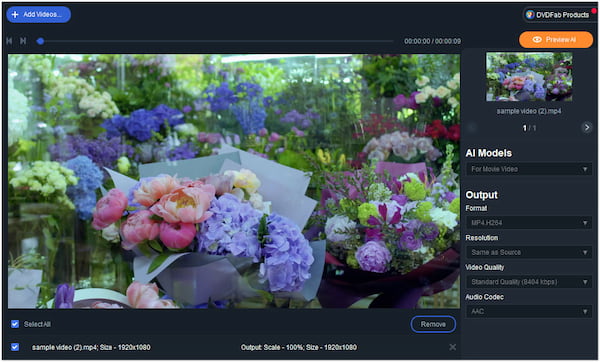Go to the previous frame
The image size is (600, 362).
point(10,41)
